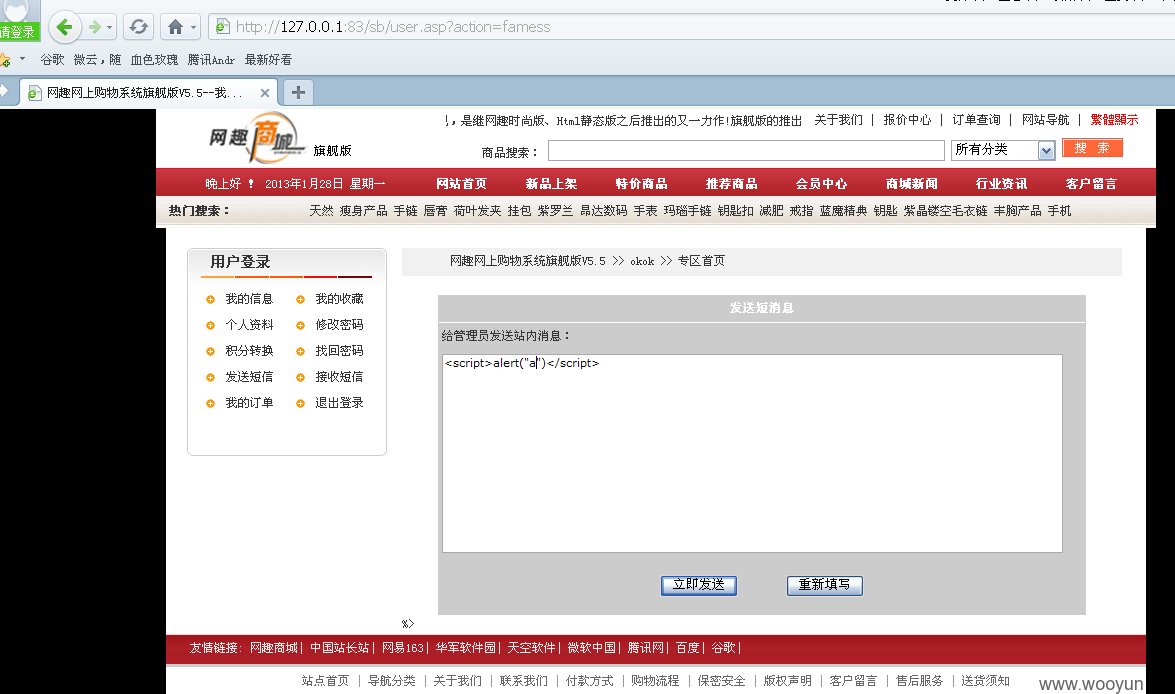
Task: Open the 血色玫瑰 bookmark
Action: (154, 59)
